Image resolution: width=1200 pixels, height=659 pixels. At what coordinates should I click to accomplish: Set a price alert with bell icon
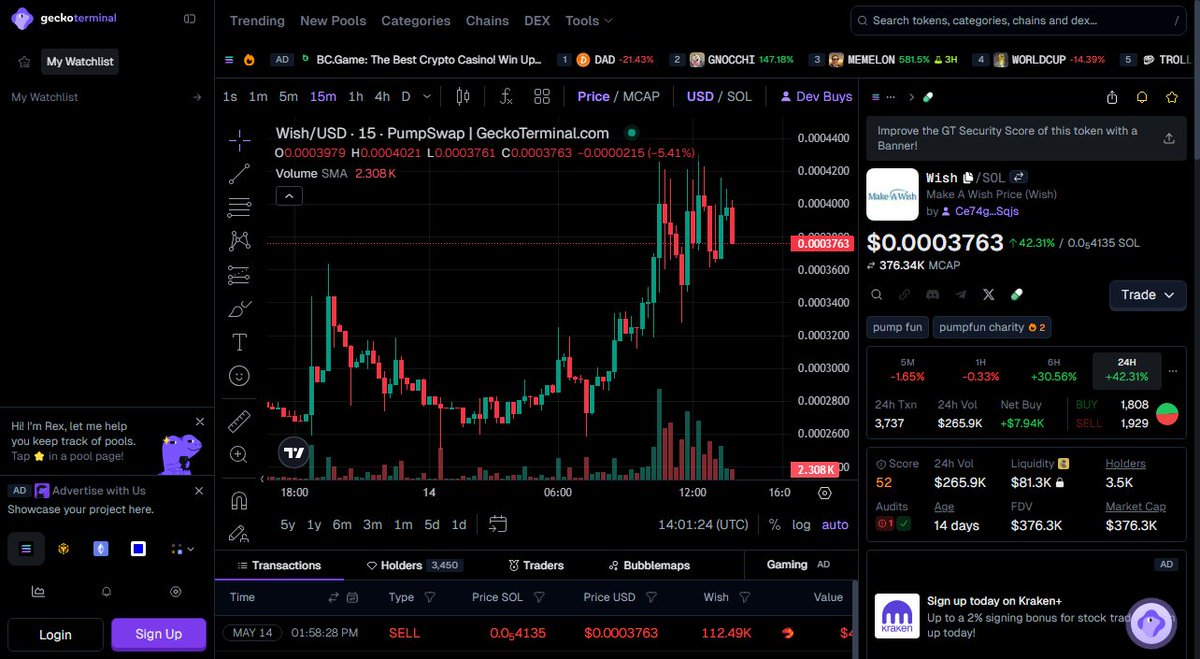[x=1142, y=97]
